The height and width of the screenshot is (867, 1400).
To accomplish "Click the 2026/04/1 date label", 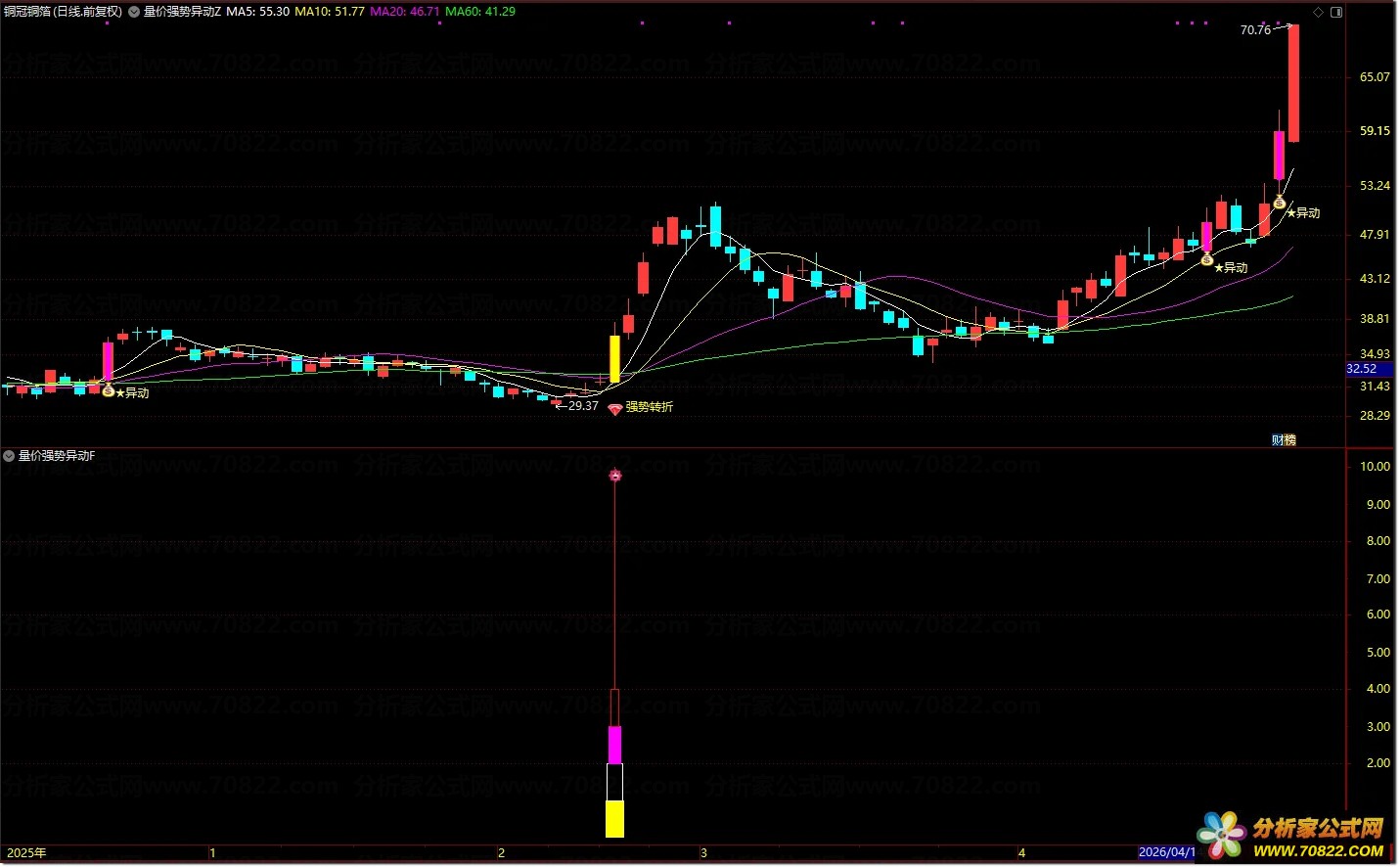I will point(1167,852).
